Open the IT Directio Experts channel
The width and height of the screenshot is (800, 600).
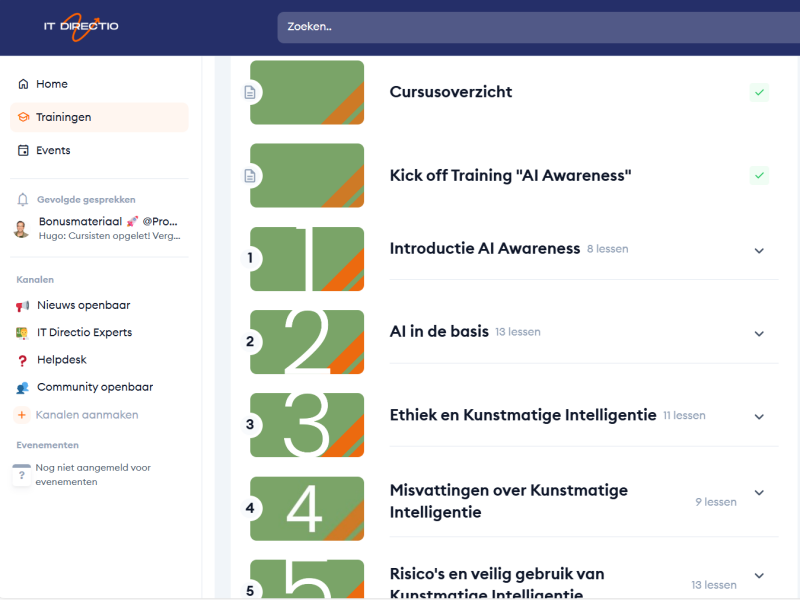pos(84,333)
